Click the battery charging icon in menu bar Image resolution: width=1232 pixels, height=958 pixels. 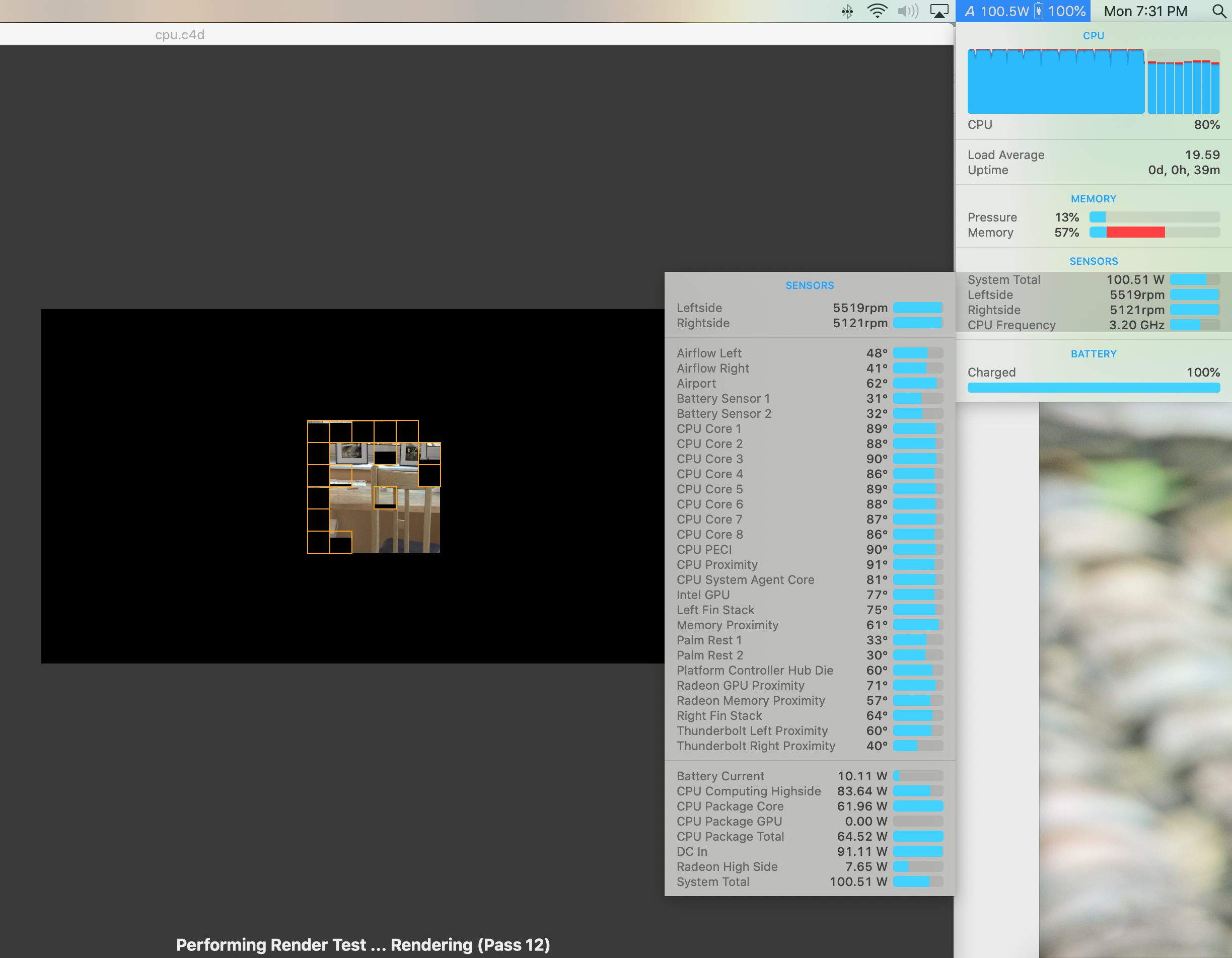[x=1039, y=11]
